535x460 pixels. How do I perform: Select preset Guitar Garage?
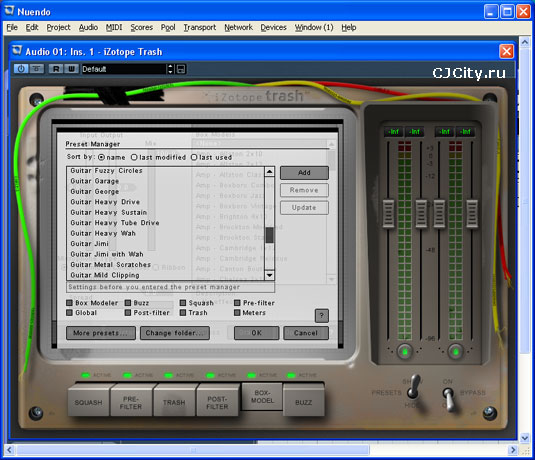click(95, 181)
